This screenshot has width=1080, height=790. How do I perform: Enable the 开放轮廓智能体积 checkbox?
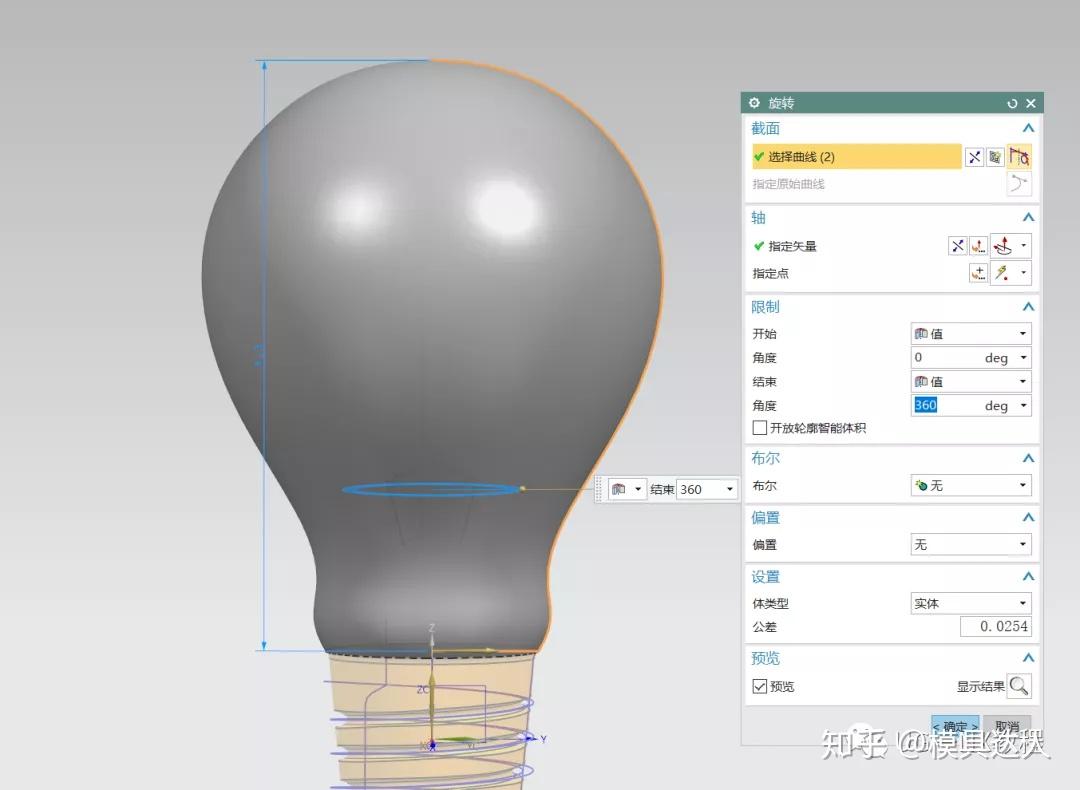[758, 428]
